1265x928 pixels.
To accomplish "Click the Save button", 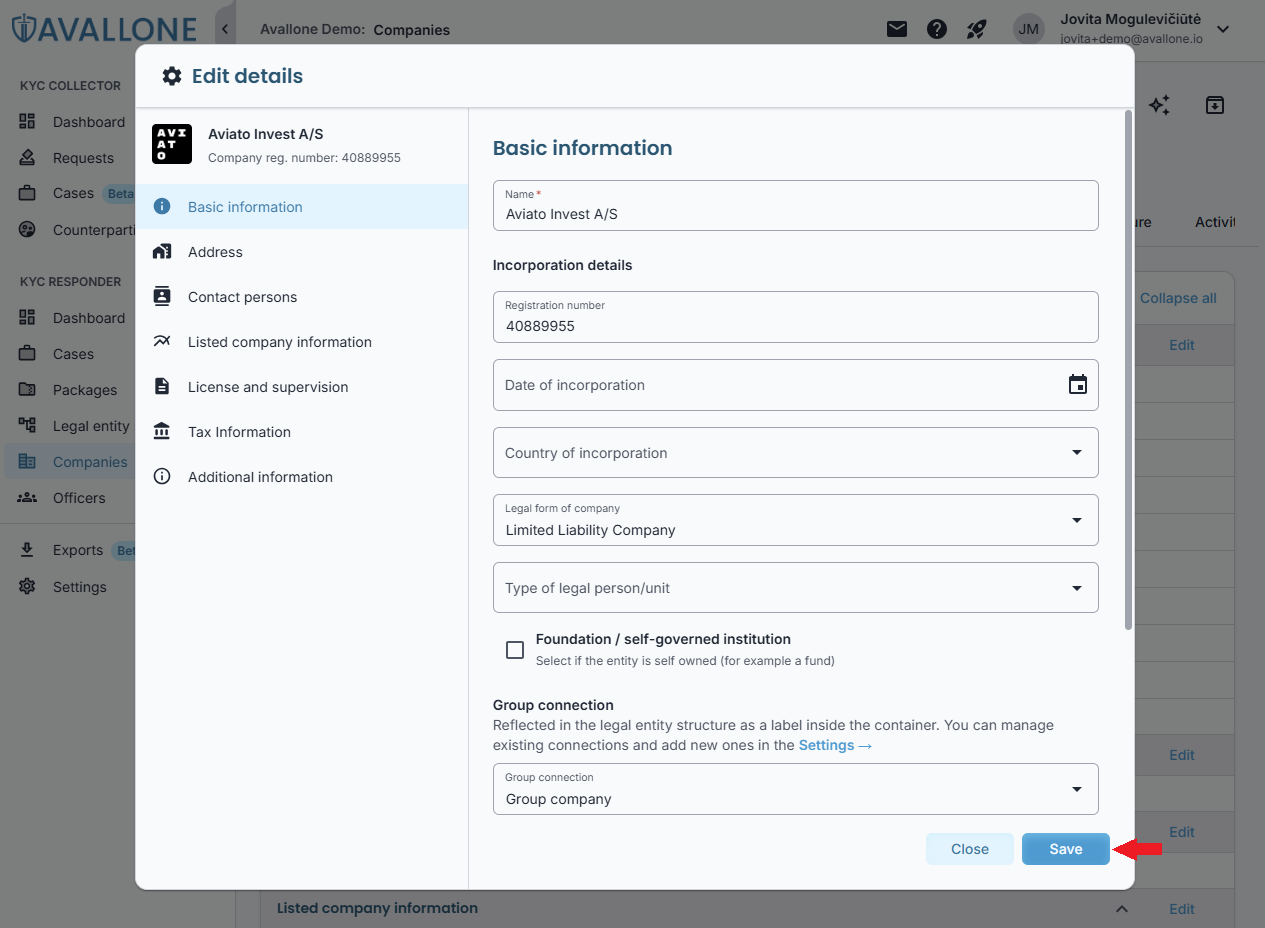I will [x=1066, y=849].
